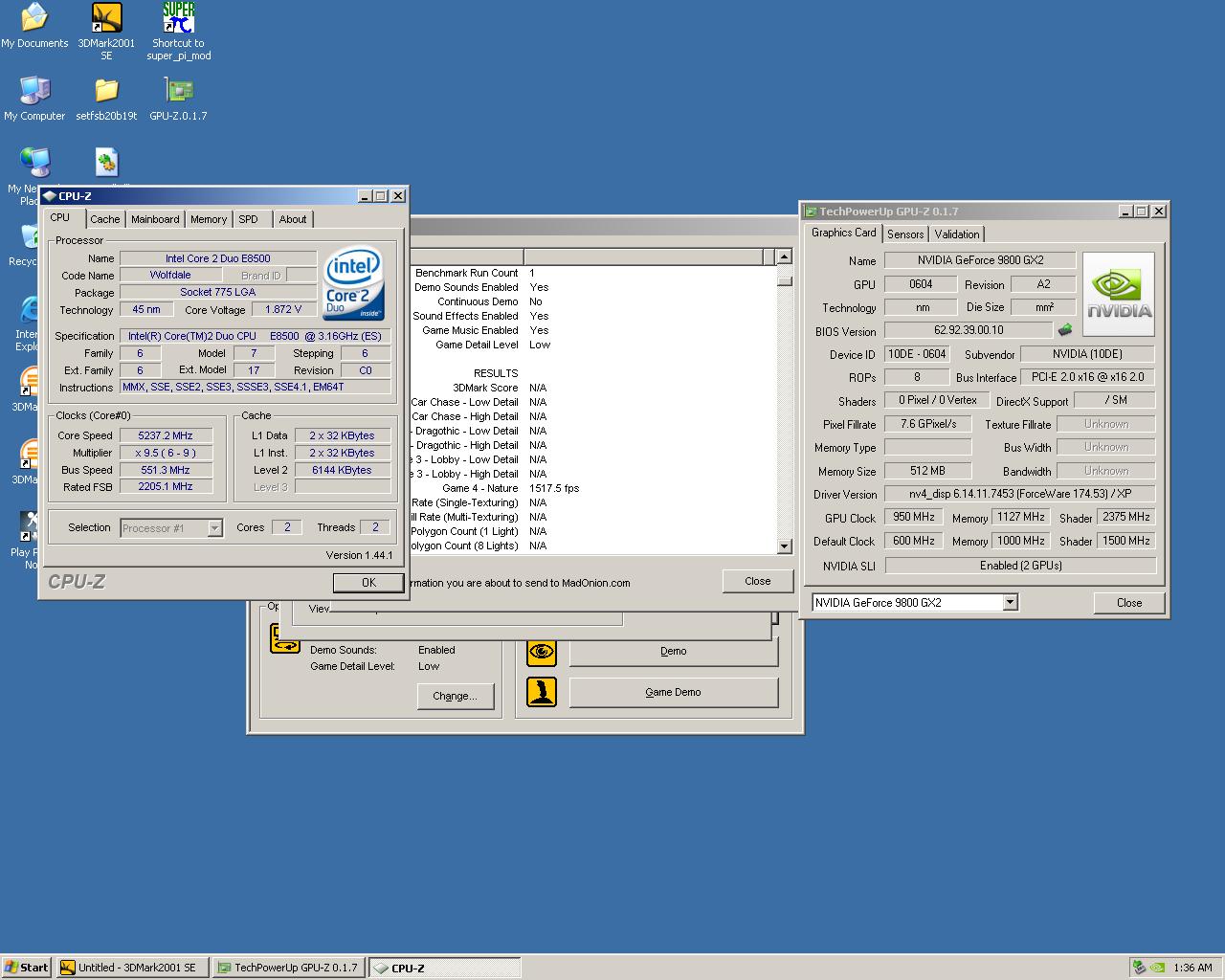Click Close in the 3DMark results dialog
Viewport: 1225px width, 980px height.
[758, 581]
